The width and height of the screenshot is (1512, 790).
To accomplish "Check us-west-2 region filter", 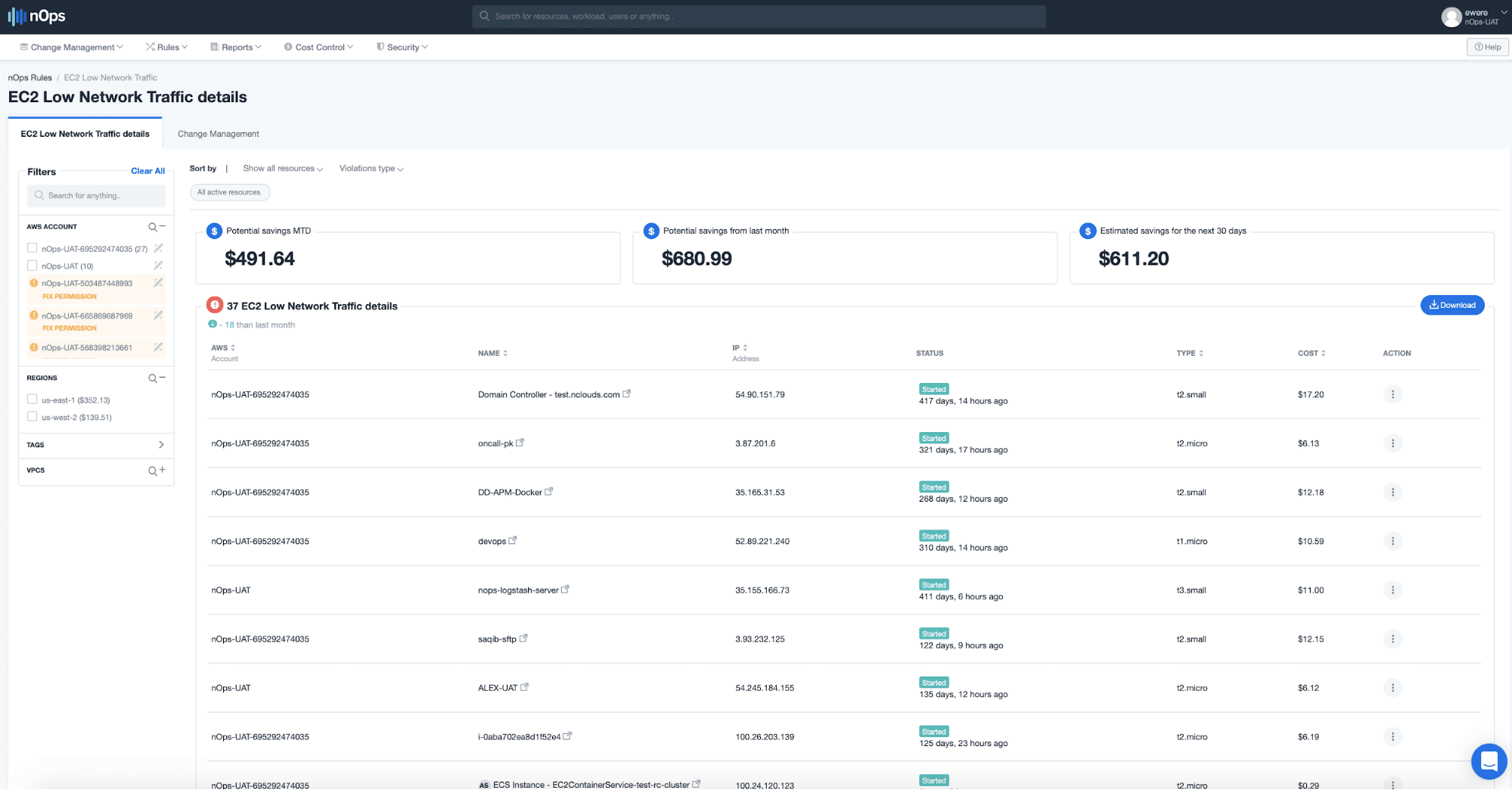I will tap(32, 417).
